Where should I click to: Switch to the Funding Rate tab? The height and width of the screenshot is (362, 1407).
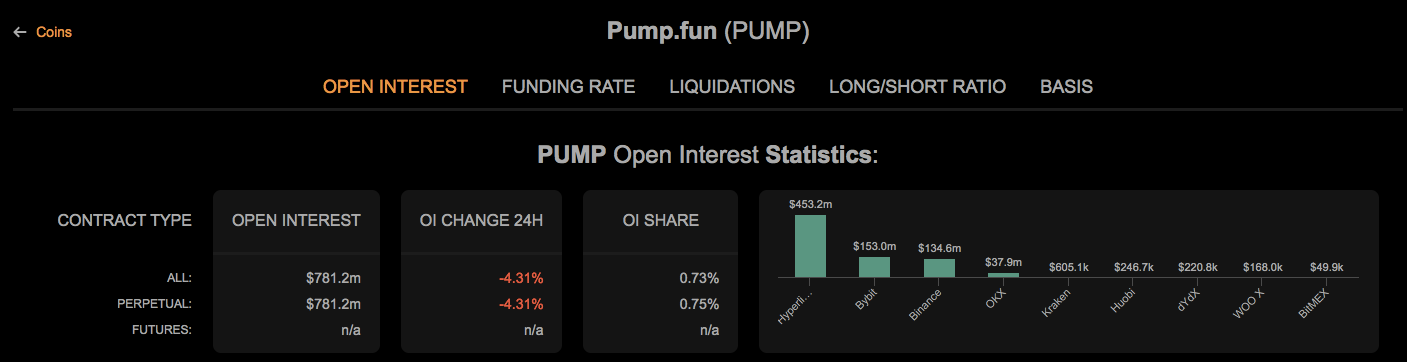click(x=568, y=86)
